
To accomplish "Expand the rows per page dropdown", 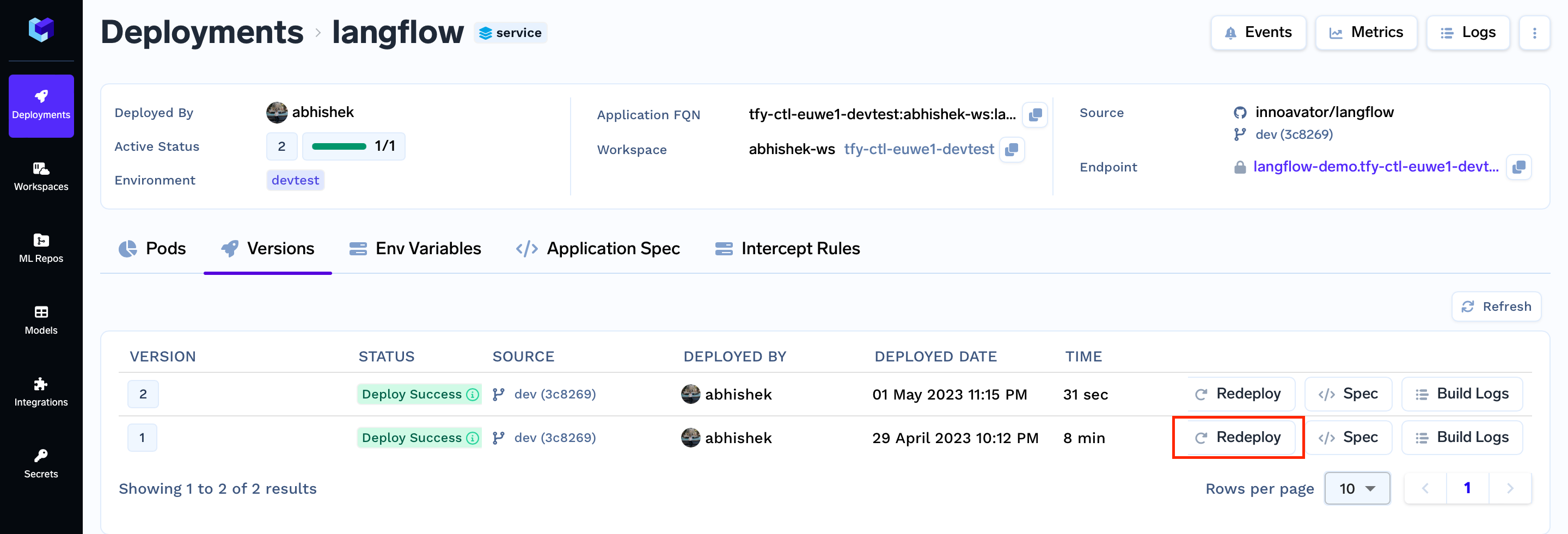I will pyautogui.click(x=1357, y=488).
